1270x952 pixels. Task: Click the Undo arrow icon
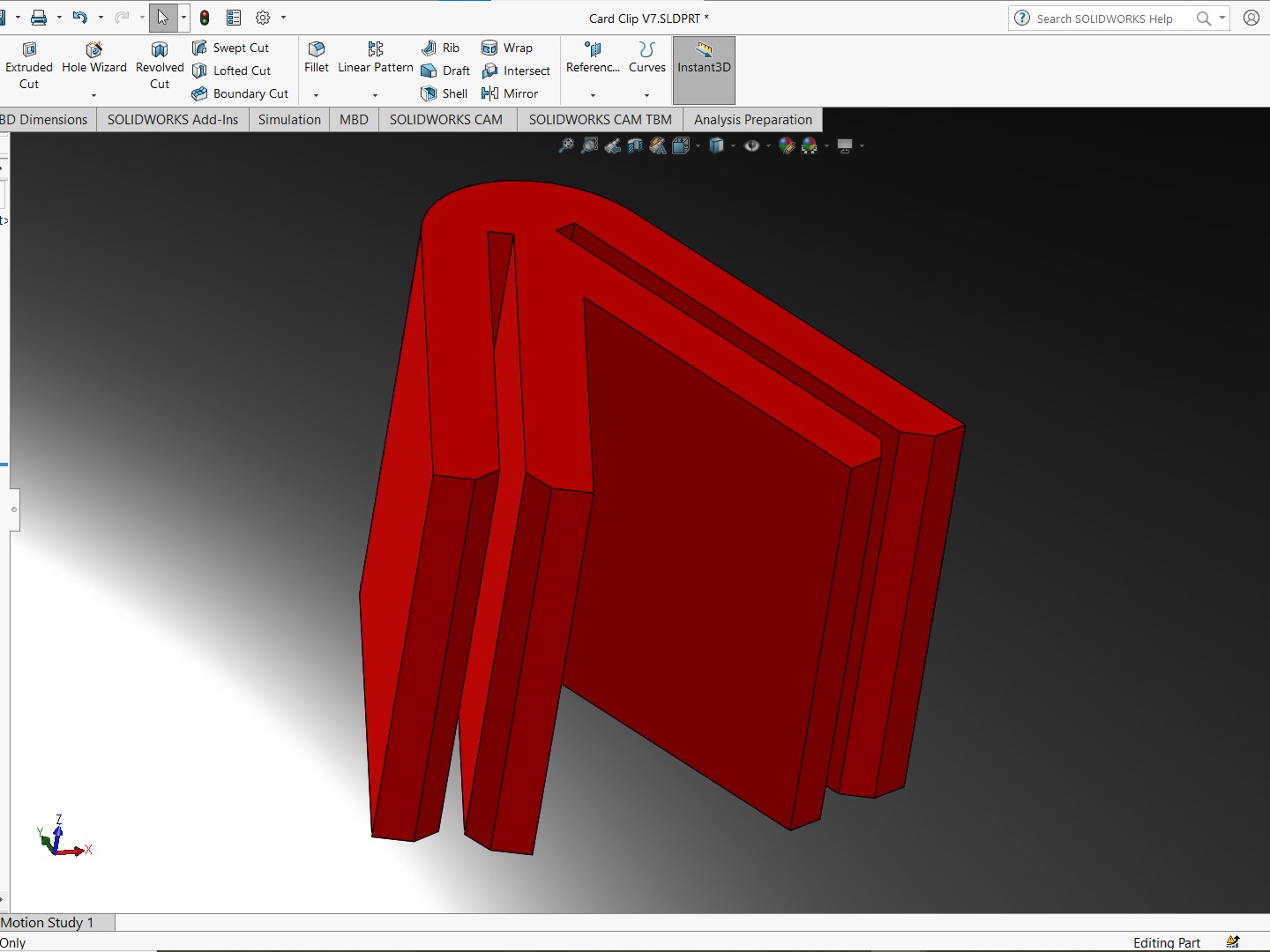pyautogui.click(x=80, y=18)
